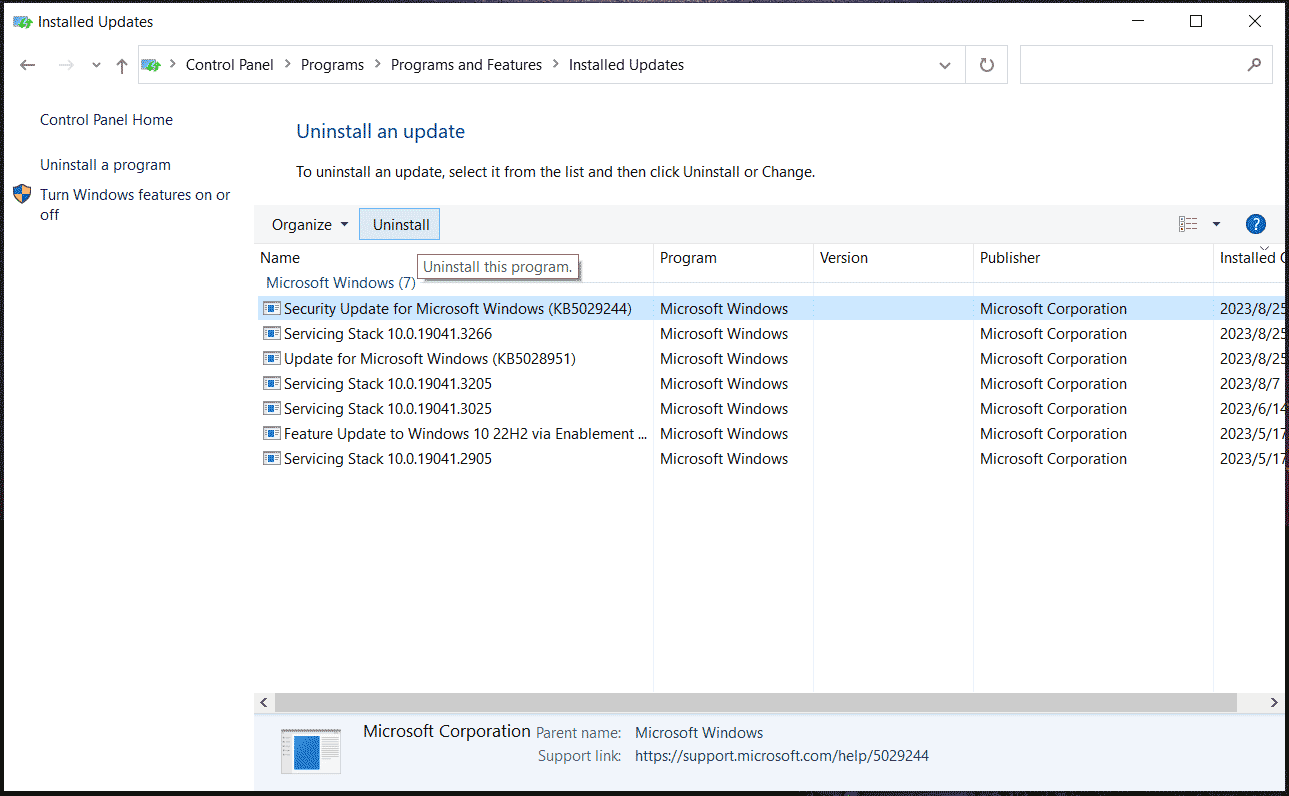Go up one level with Up arrow
This screenshot has height=796, width=1289.
tap(122, 65)
